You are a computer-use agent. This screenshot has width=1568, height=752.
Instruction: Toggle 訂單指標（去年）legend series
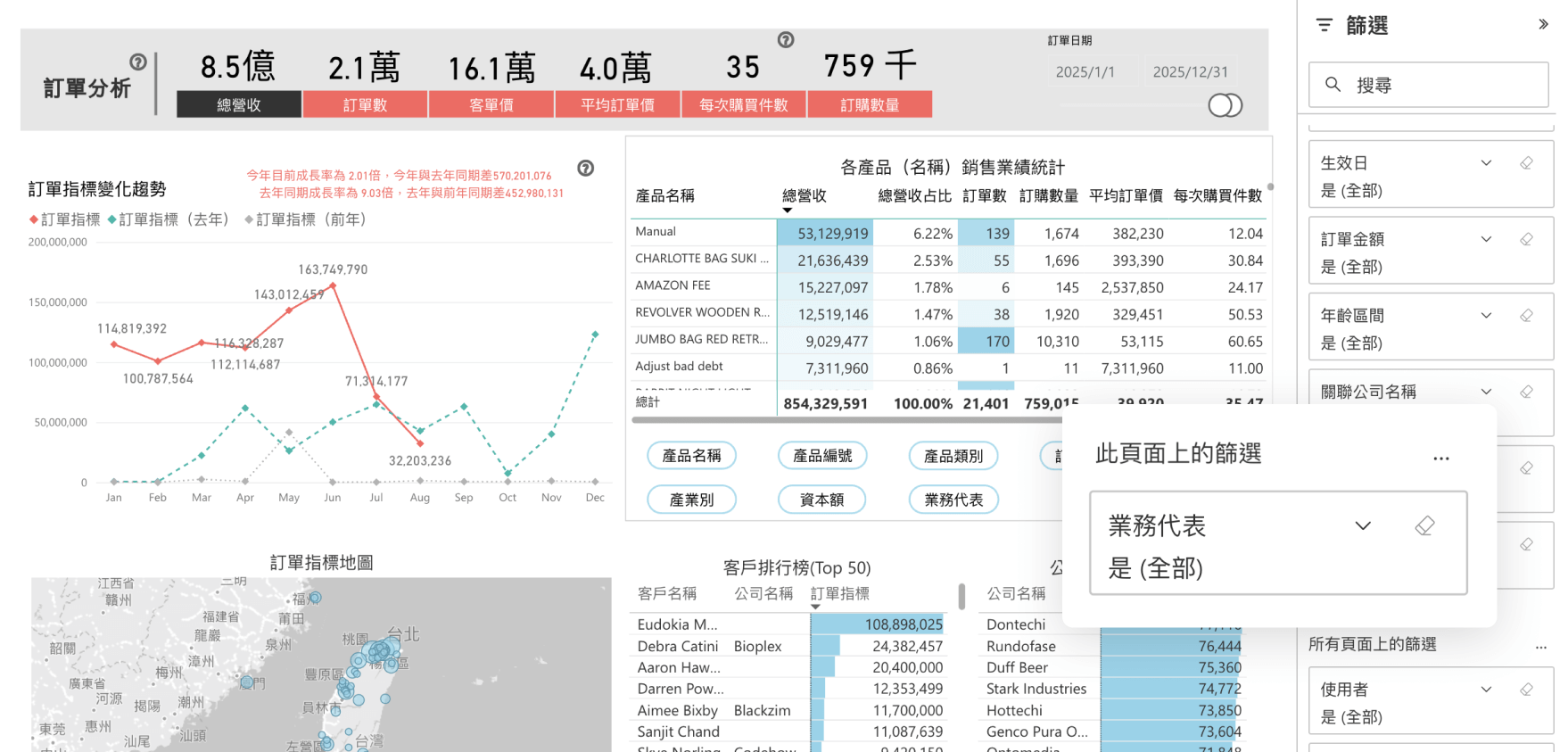169,219
